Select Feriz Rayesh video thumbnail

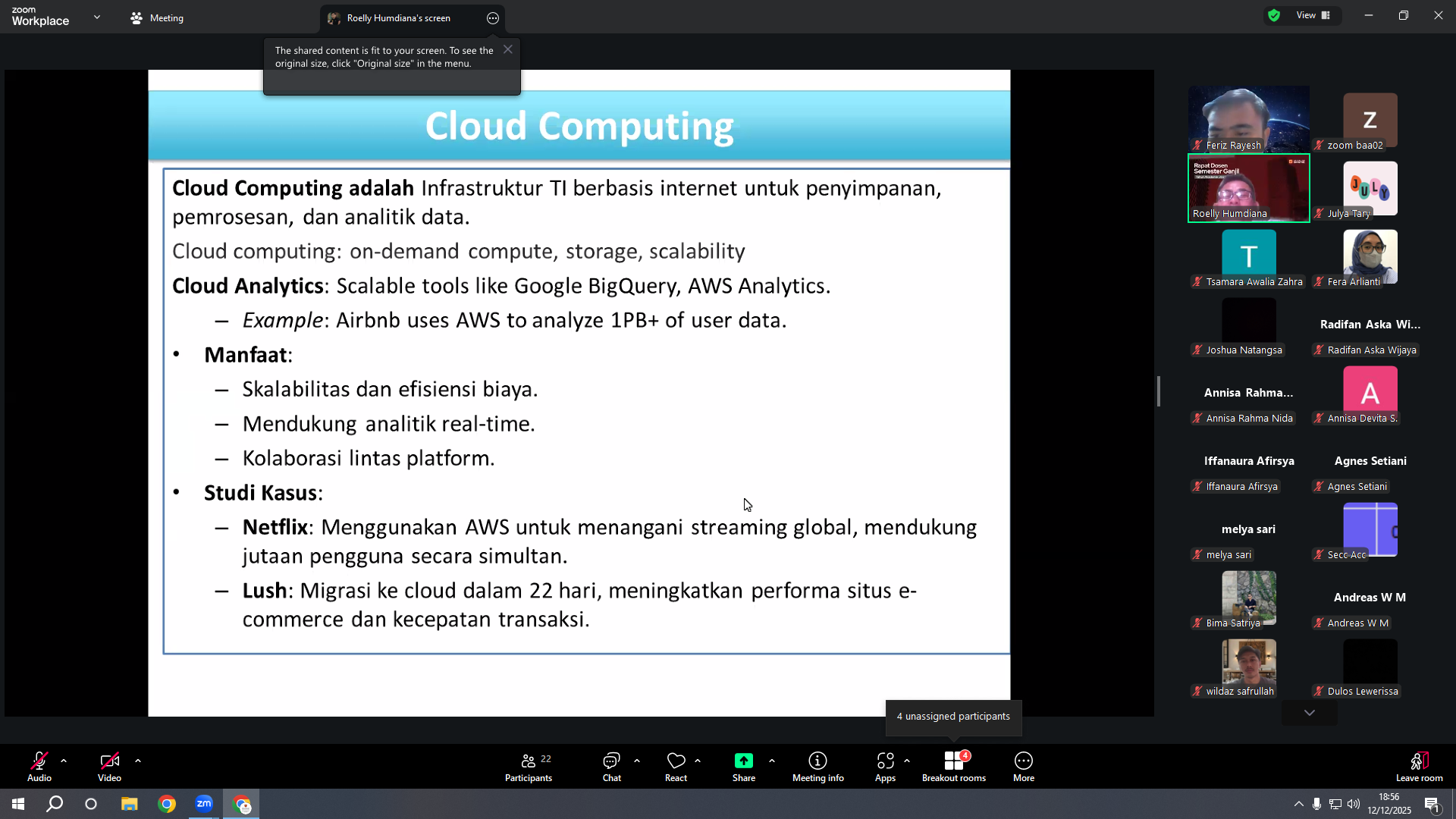pos(1249,119)
